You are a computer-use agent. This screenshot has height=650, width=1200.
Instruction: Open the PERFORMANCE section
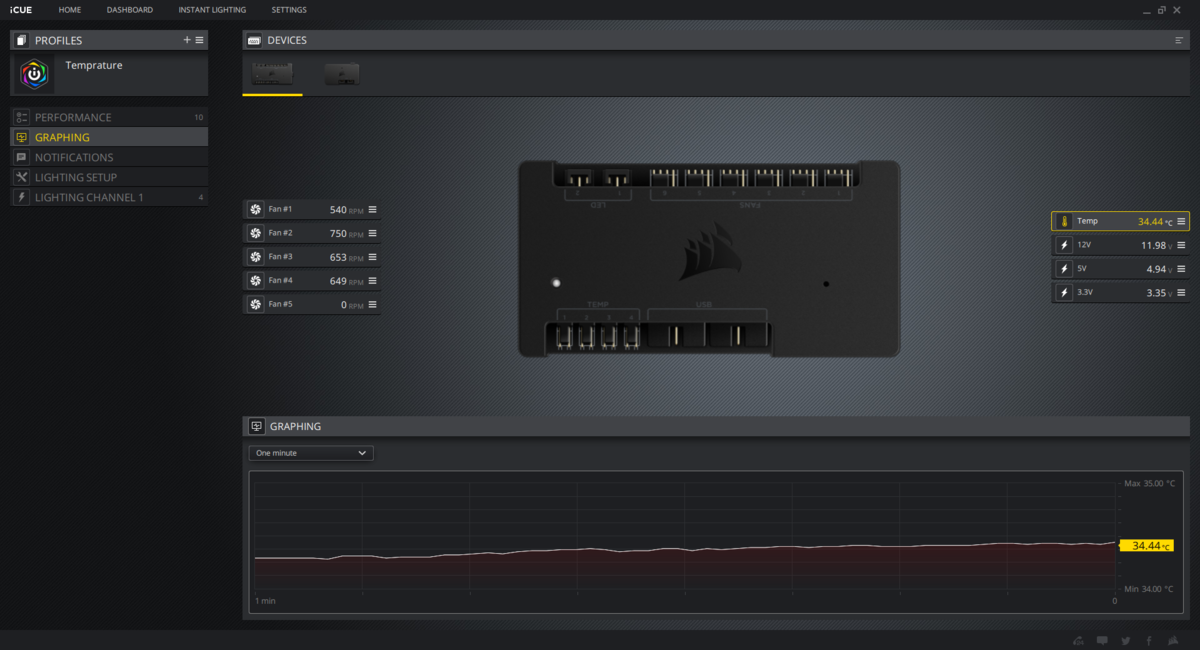(109, 117)
